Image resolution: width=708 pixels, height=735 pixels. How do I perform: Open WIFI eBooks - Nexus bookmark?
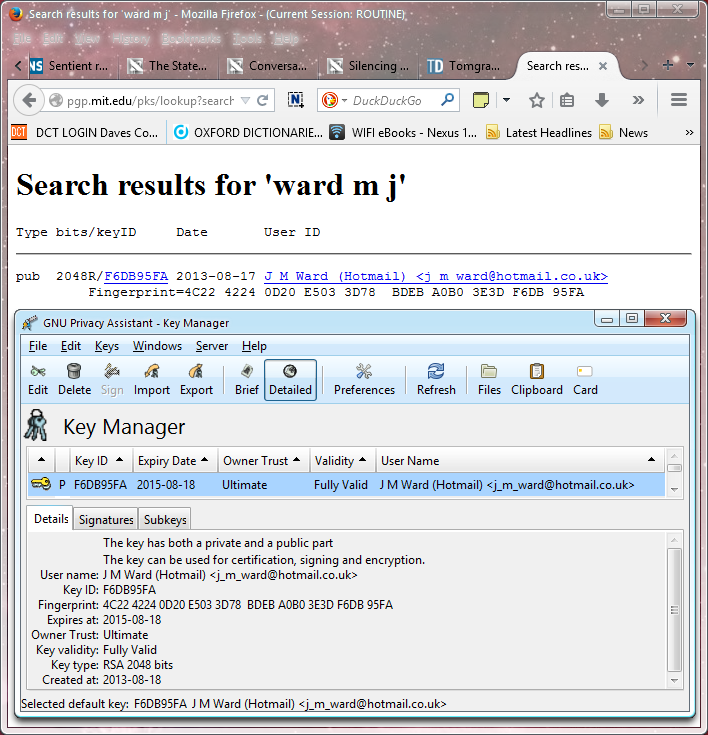point(403,133)
